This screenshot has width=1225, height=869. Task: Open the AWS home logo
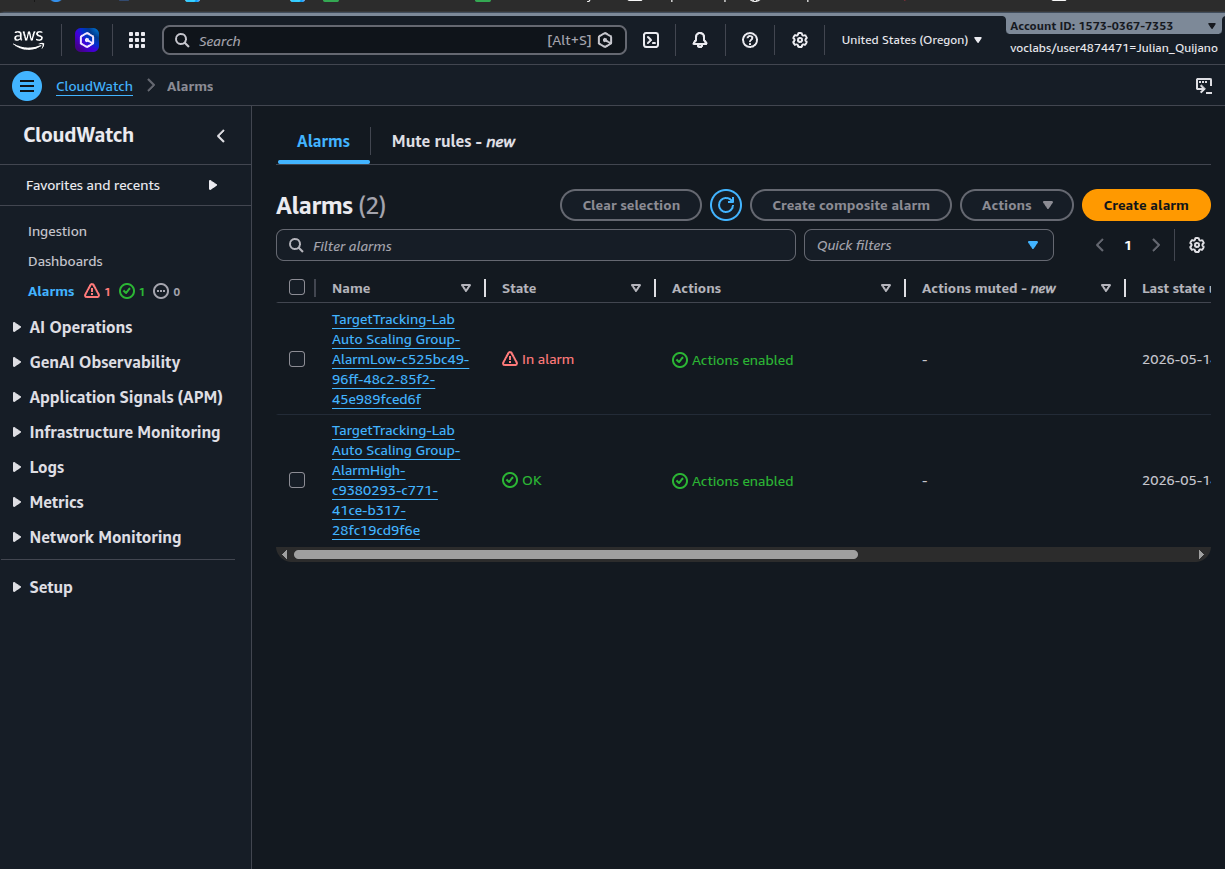(29, 40)
